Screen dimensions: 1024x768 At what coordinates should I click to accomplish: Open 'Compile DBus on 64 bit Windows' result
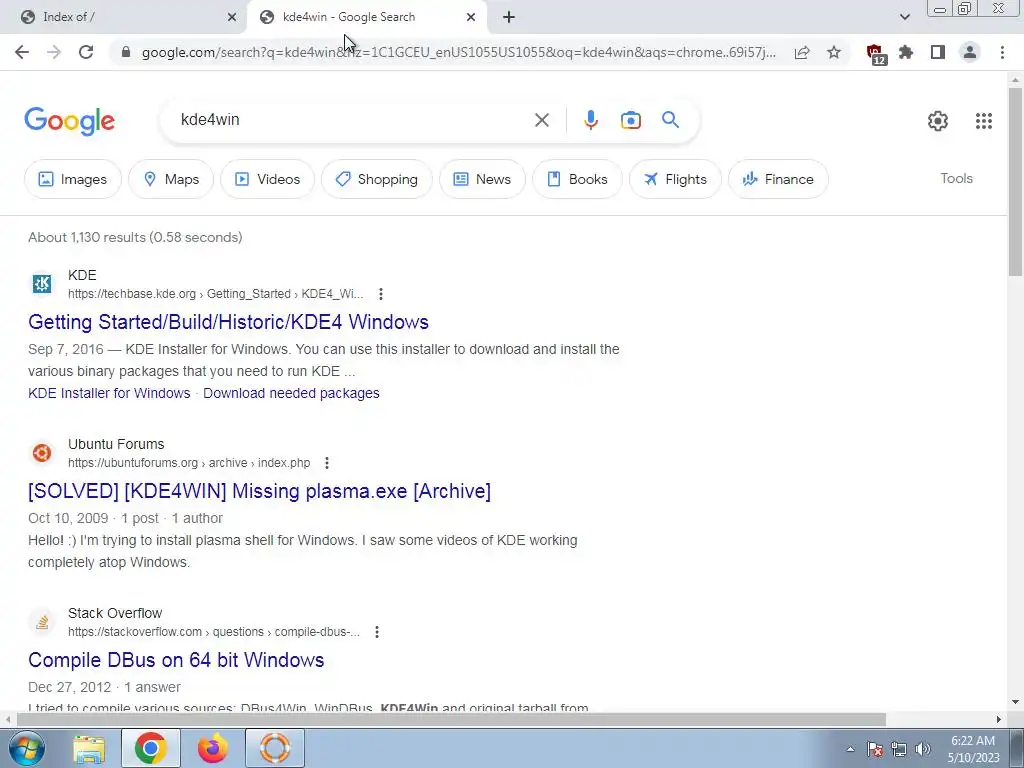click(x=176, y=660)
